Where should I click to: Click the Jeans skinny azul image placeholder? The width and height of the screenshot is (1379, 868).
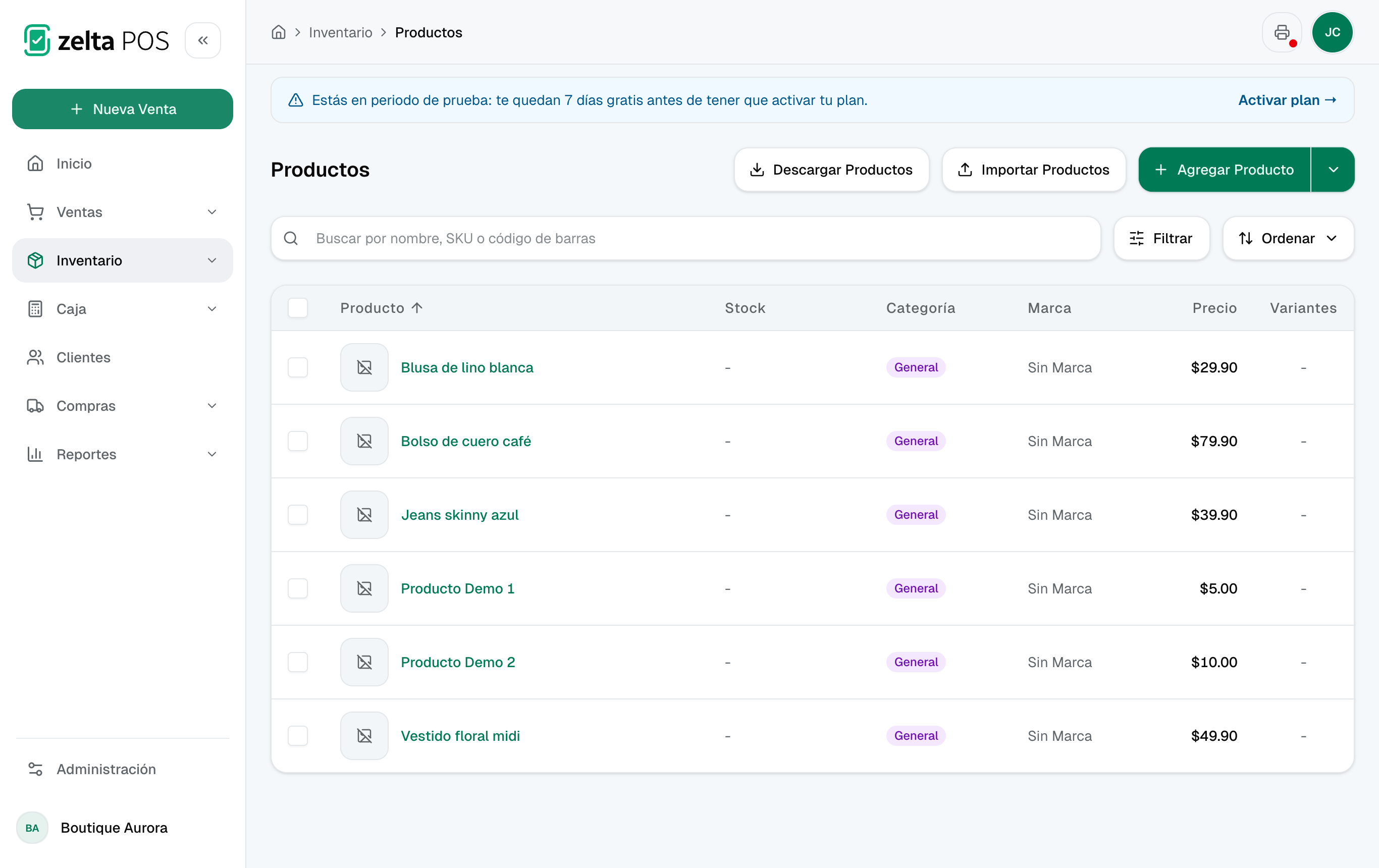click(x=364, y=515)
